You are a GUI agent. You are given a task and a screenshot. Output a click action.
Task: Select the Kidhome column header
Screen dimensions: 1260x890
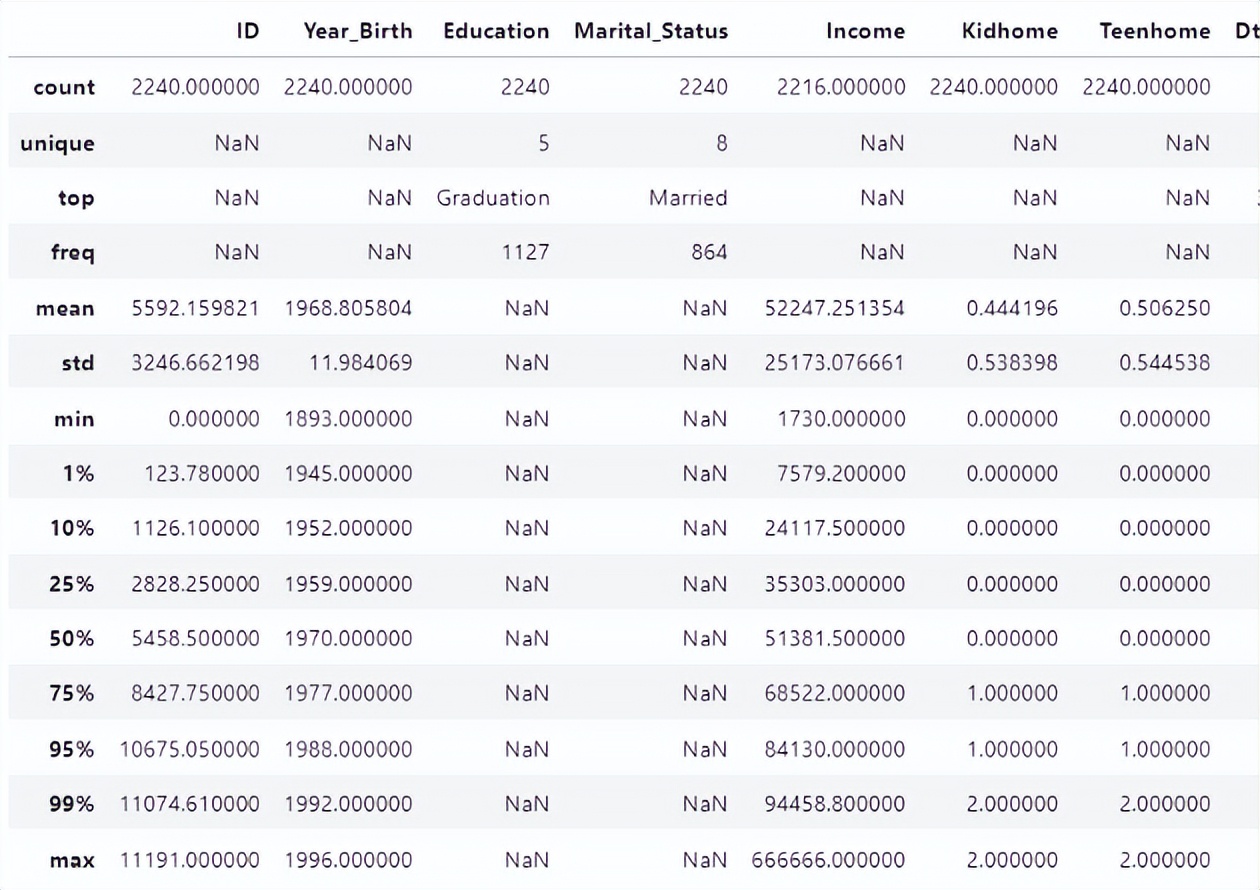[x=1009, y=31]
